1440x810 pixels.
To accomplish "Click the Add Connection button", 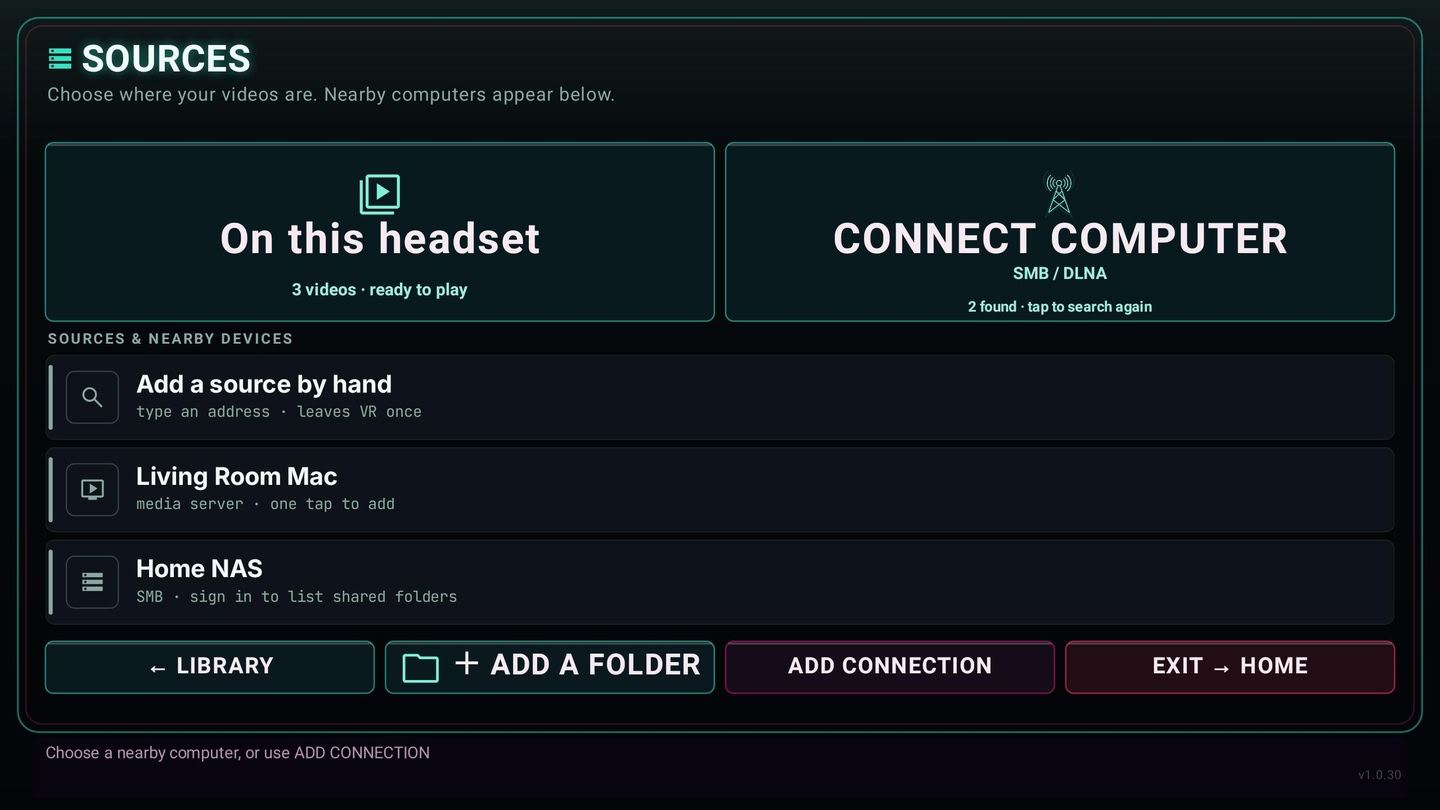I will pyautogui.click(x=890, y=667).
